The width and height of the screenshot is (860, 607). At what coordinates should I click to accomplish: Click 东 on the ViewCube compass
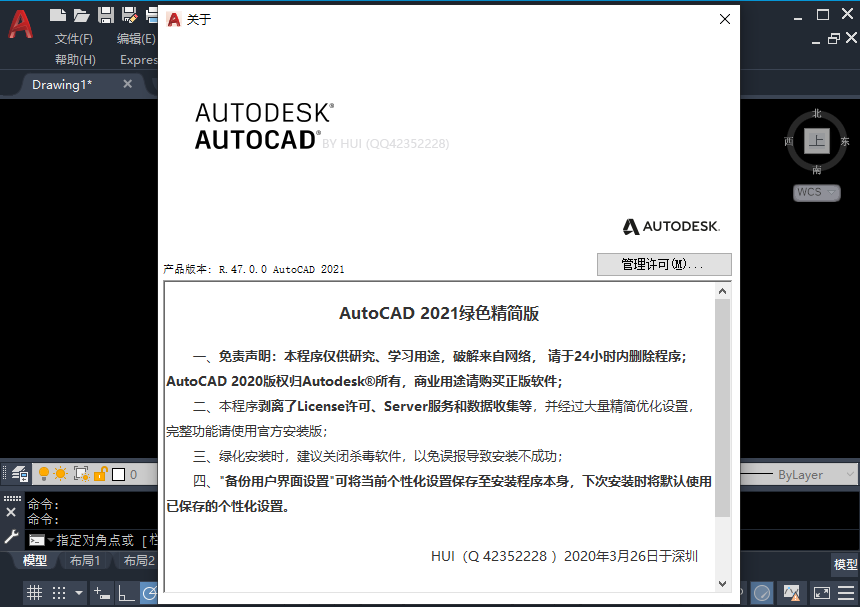click(x=845, y=141)
